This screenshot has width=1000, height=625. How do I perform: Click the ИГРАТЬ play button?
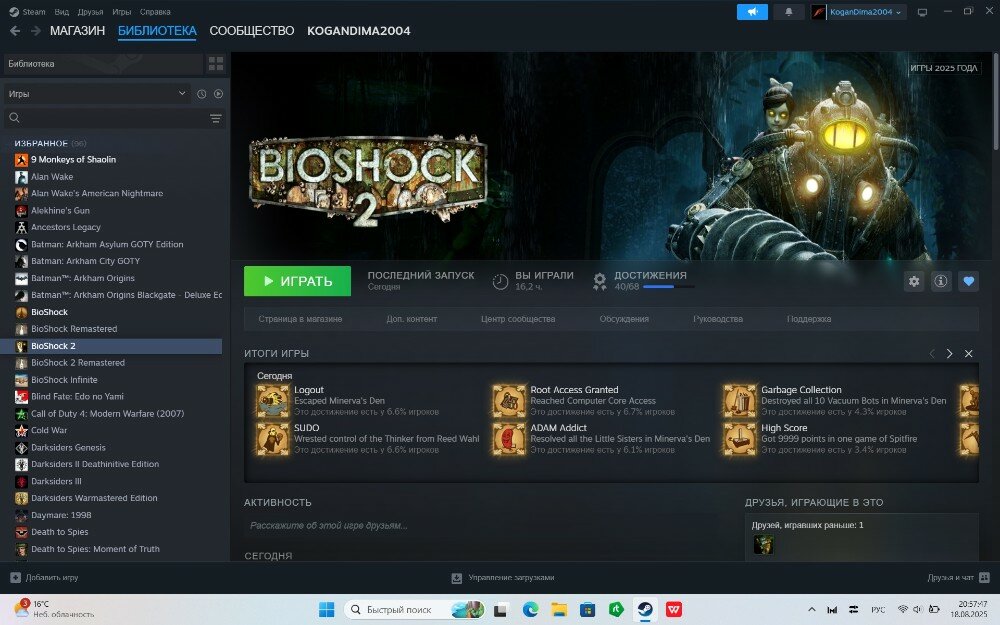[297, 281]
